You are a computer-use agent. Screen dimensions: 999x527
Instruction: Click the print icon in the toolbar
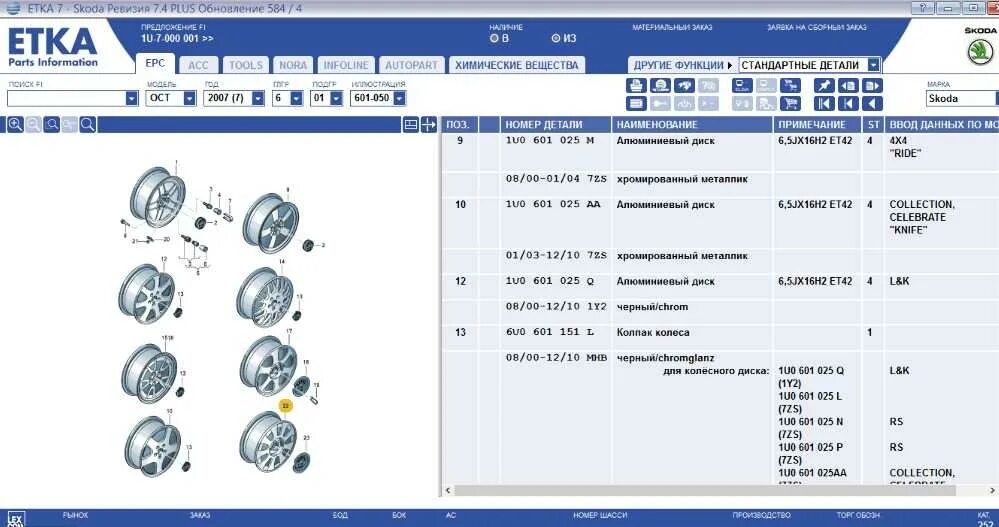636,85
